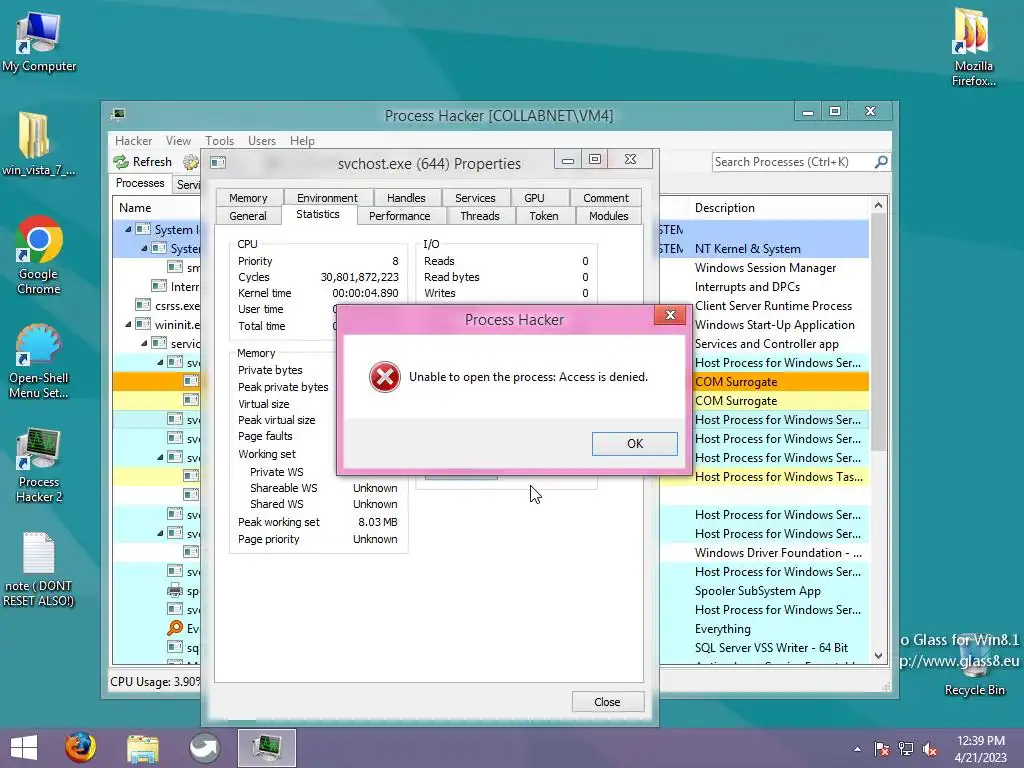Select the Processes tab in main window

tap(140, 183)
